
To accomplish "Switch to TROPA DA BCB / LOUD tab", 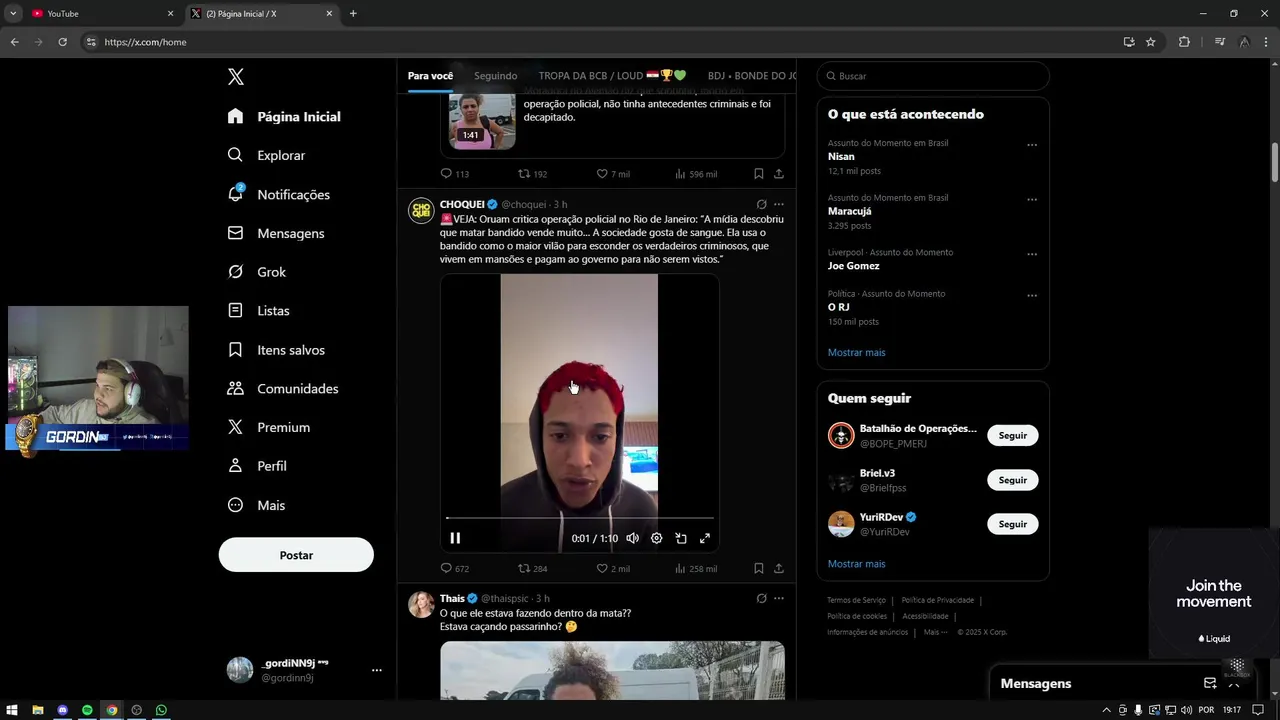I will [x=612, y=76].
